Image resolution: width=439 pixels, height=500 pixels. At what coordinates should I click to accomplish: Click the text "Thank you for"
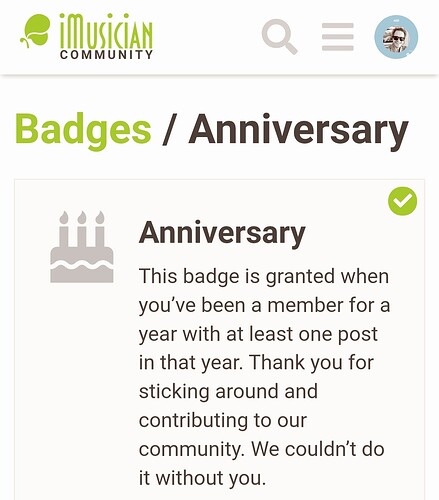click(312, 362)
